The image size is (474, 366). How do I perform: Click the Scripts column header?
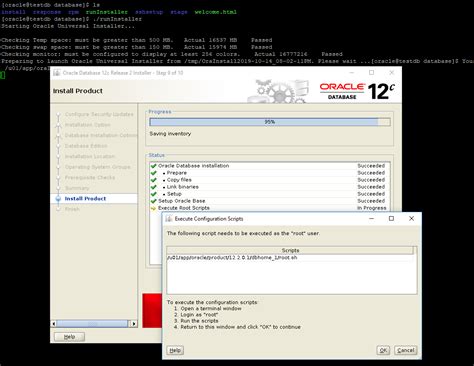290,250
